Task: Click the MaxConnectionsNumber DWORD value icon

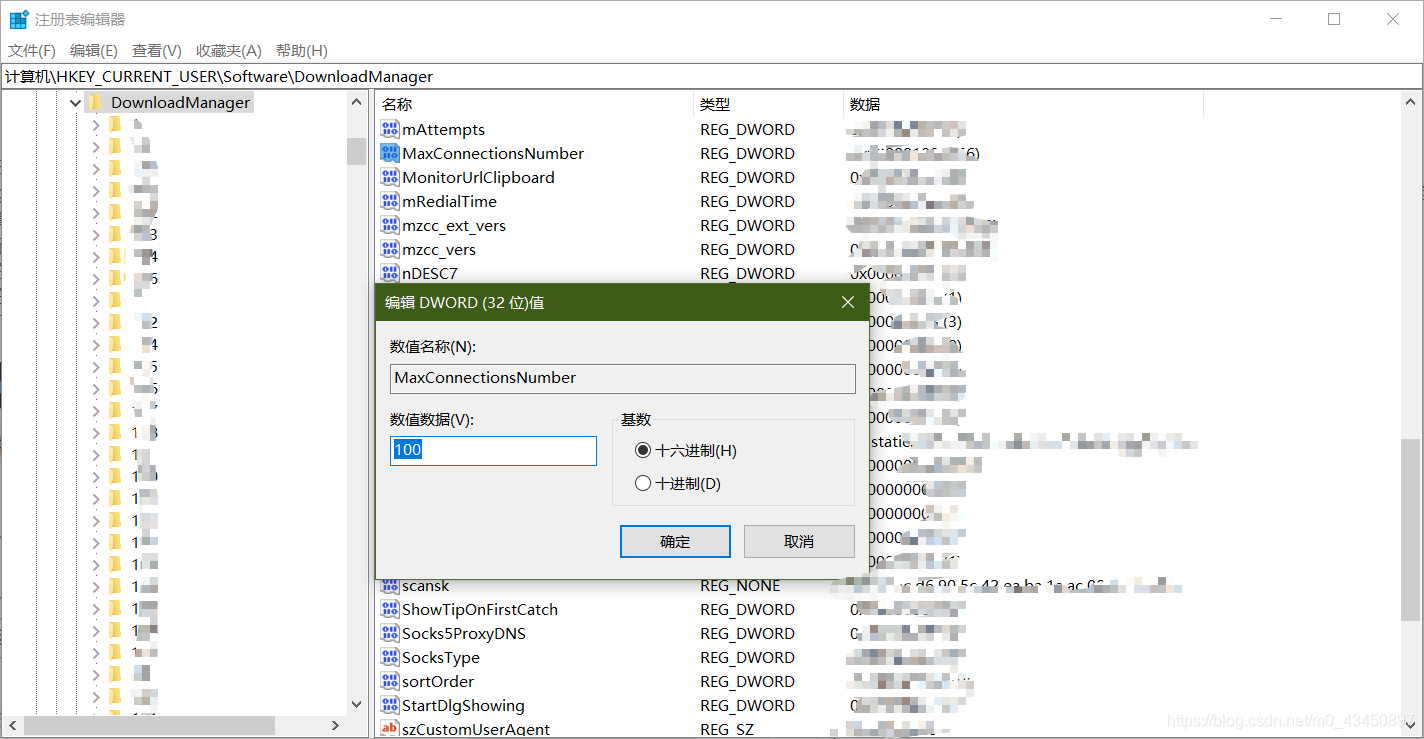Action: pos(390,153)
